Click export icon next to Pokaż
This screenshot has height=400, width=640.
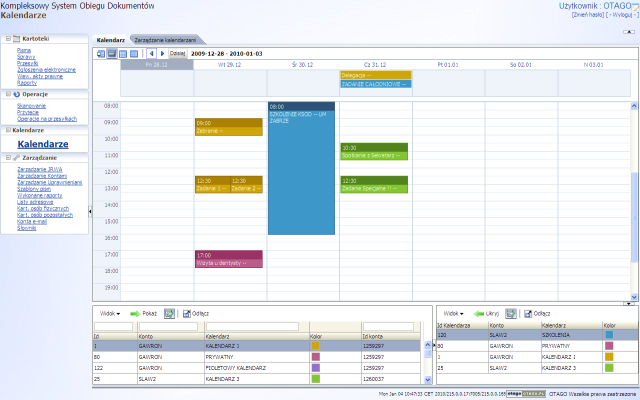[x=169, y=313]
